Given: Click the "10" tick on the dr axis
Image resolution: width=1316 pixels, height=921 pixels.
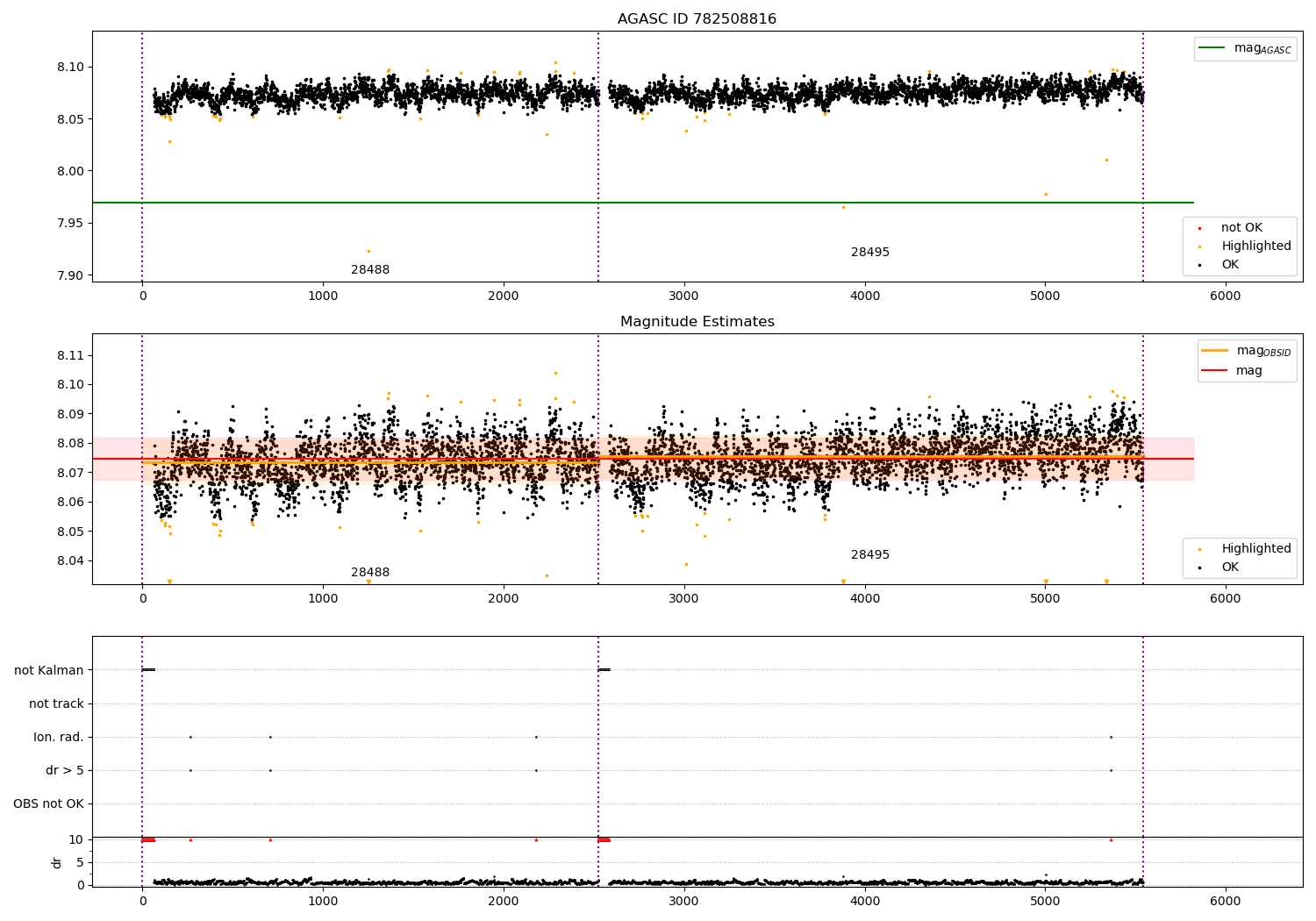Looking at the screenshot, I should coord(76,839).
